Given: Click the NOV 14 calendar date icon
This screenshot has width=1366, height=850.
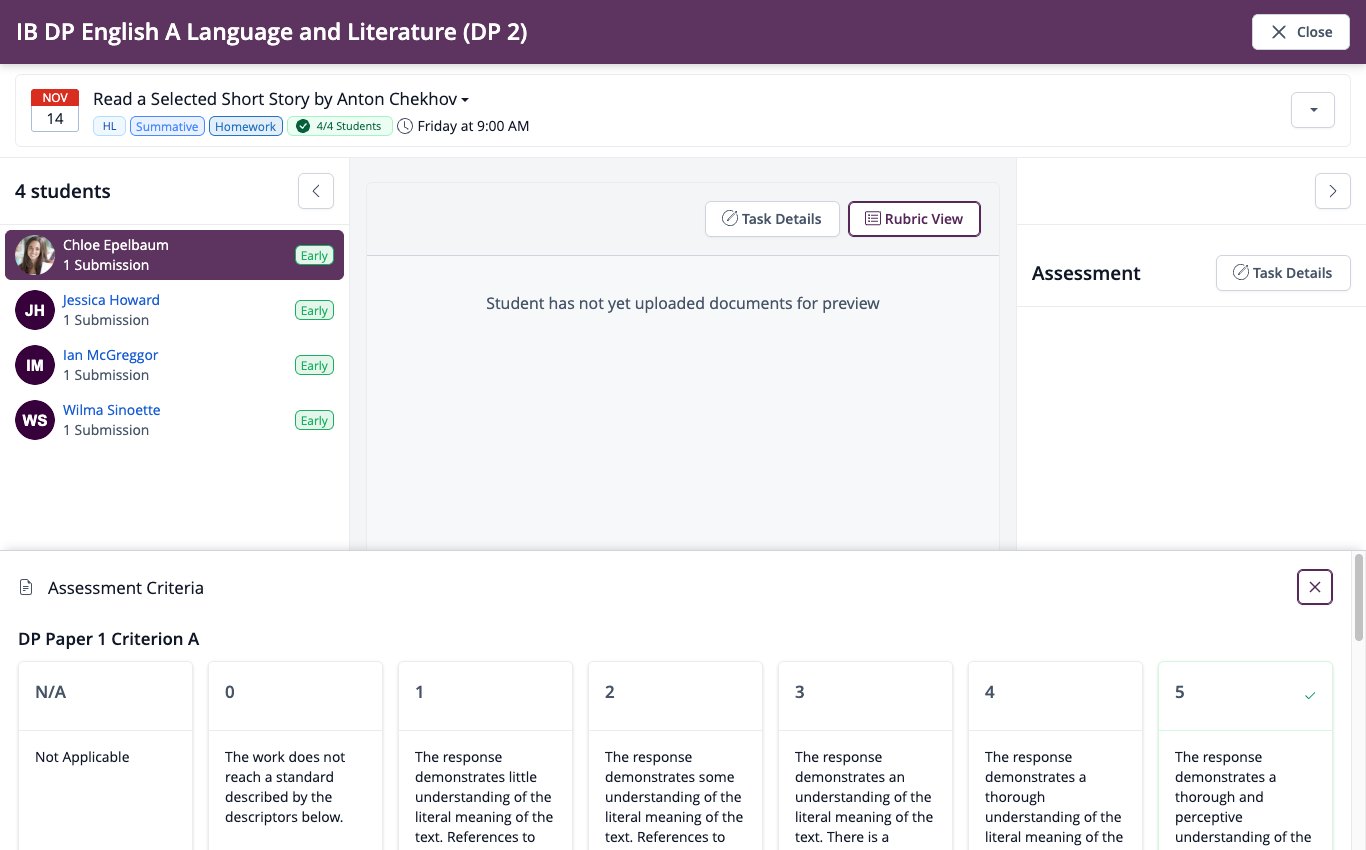Looking at the screenshot, I should coord(55,110).
